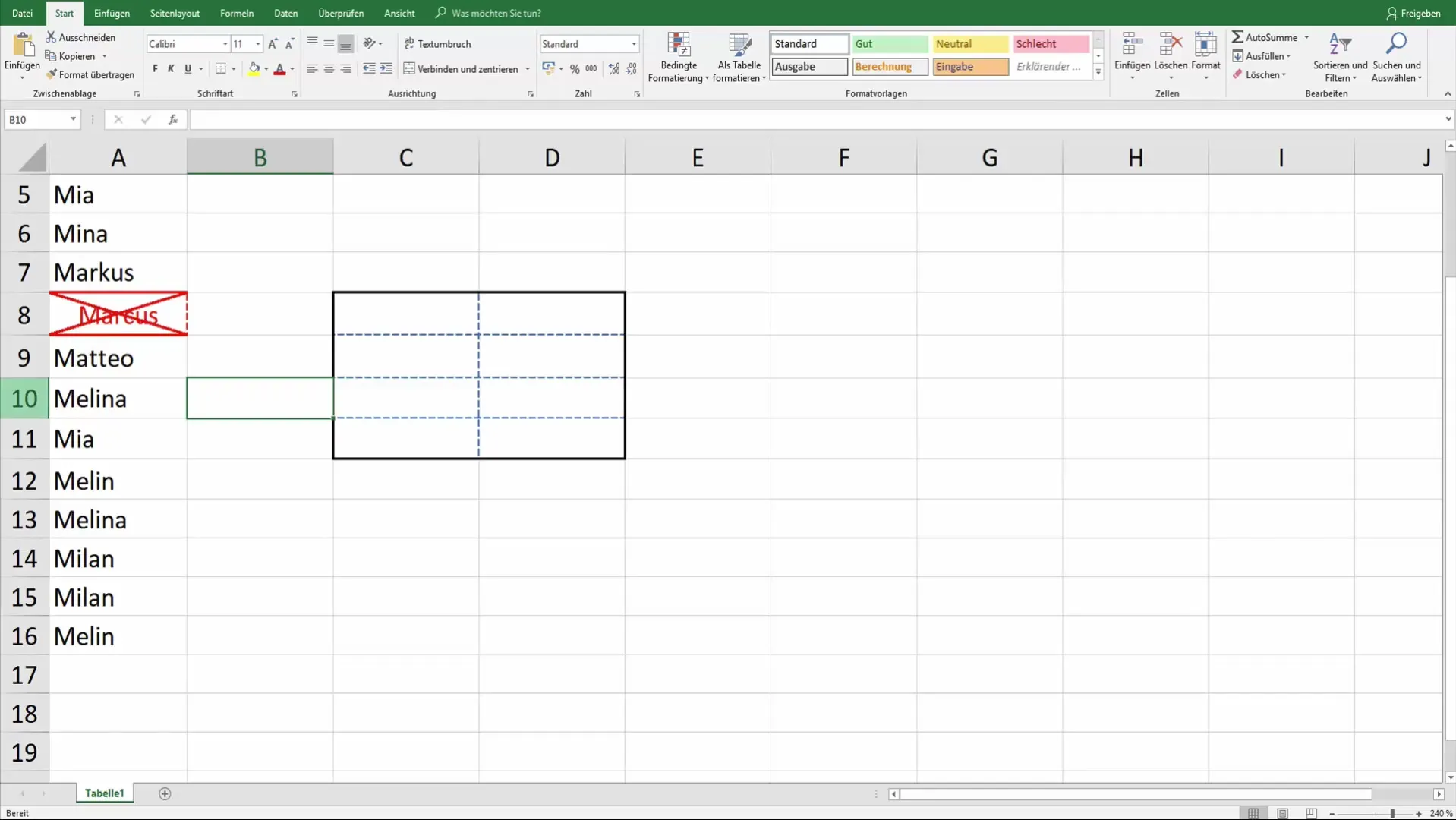Click remove decimal place icon
The image size is (1456, 820).
[x=632, y=69]
